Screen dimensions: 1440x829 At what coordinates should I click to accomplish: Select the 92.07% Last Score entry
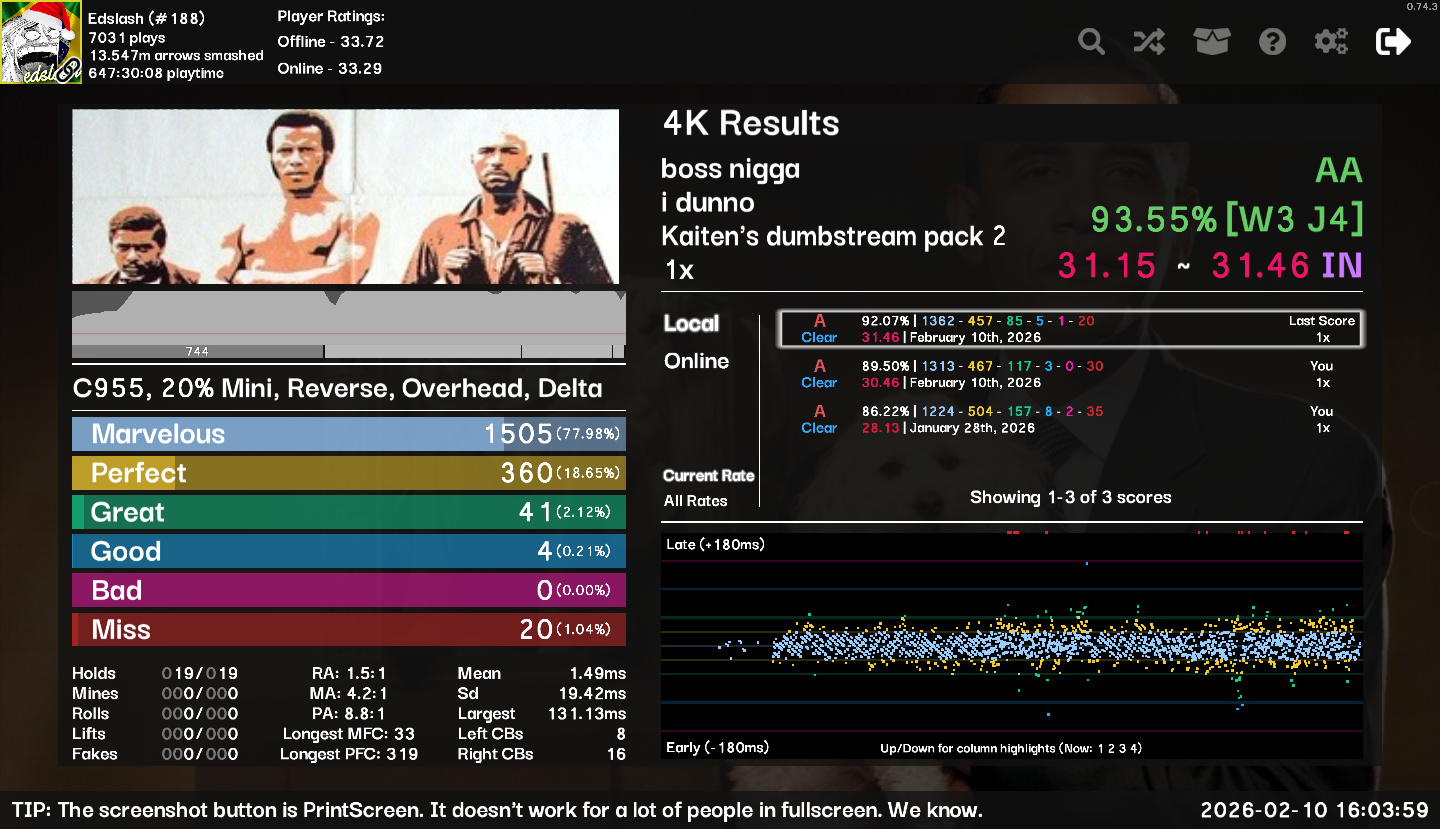1070,329
